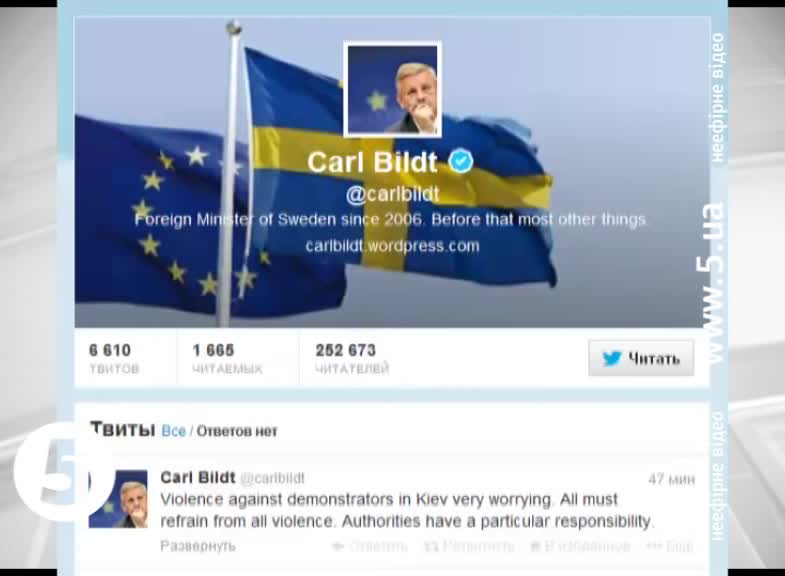Open the carlbildt.wordpress.com link
This screenshot has height=576, width=785.
392,246
